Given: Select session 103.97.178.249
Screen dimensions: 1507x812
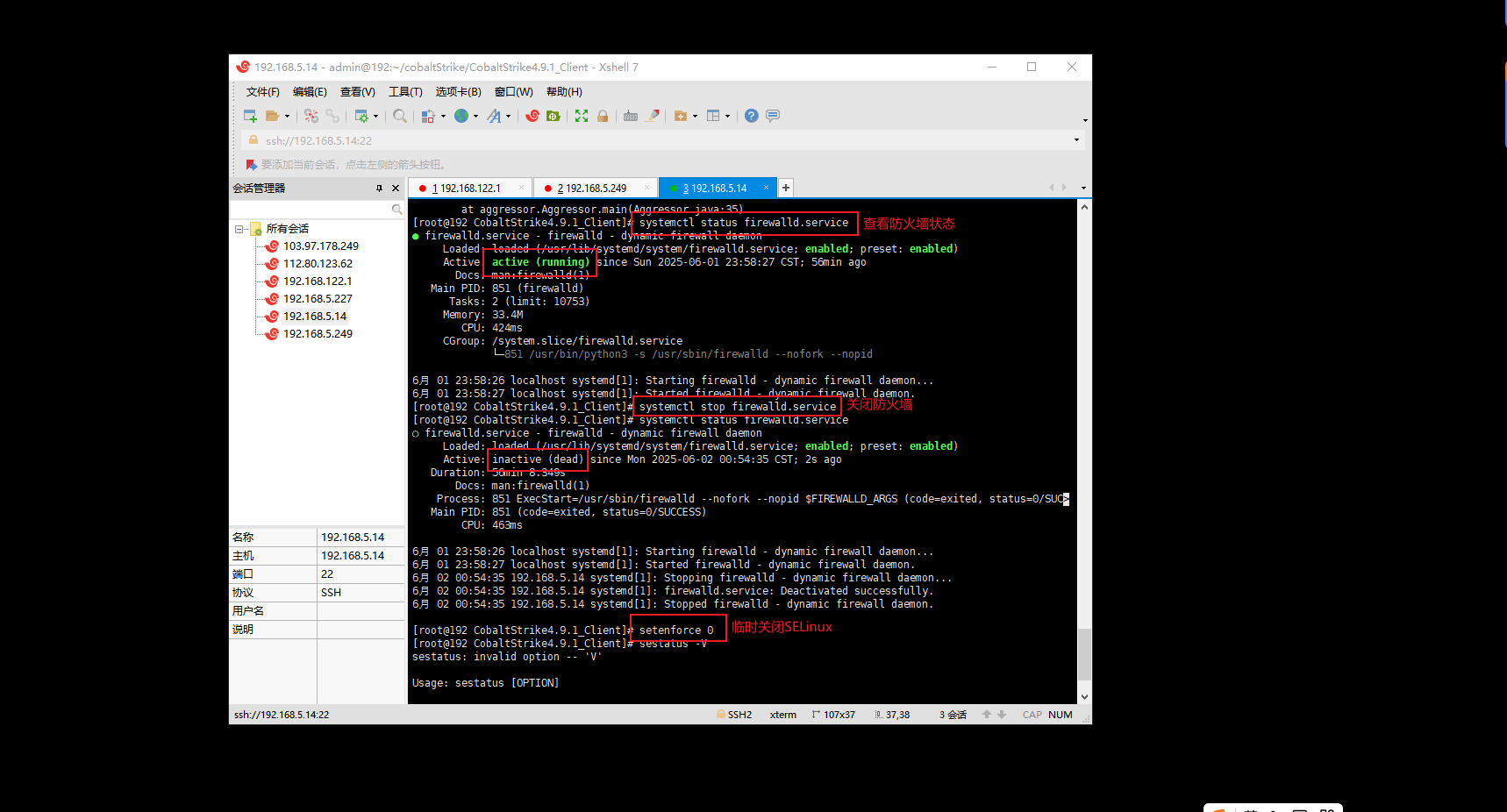Looking at the screenshot, I should pos(320,246).
